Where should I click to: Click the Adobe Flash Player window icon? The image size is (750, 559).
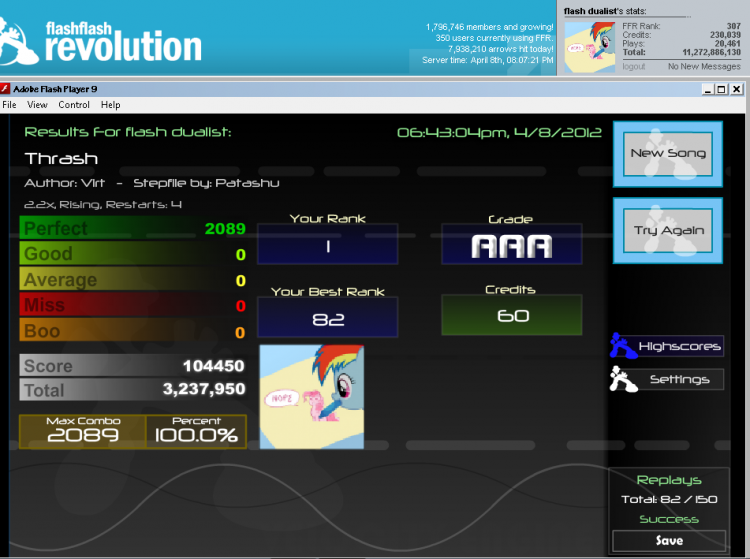pyautogui.click(x=4, y=88)
